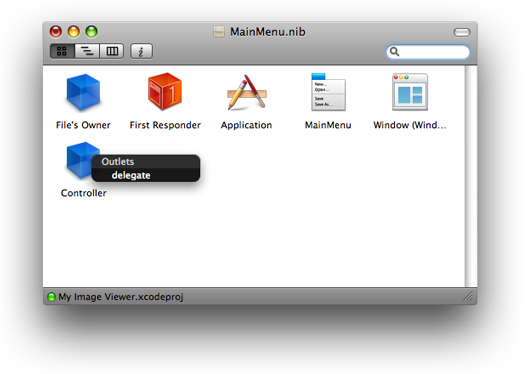Click the green project status indicator
This screenshot has height=374, width=528.
pos(51,297)
